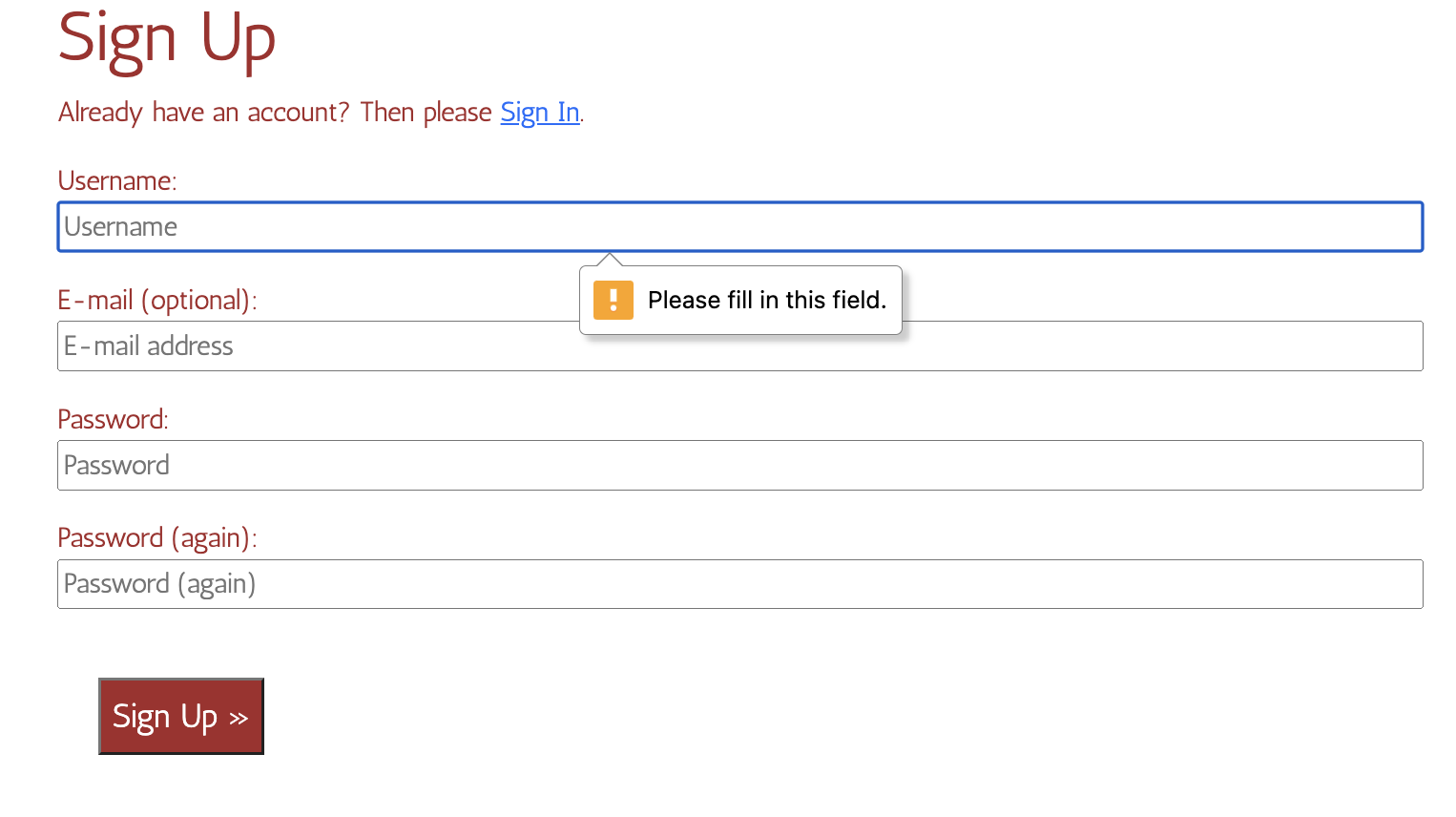Click the period after the Sign In link

pos(582,118)
